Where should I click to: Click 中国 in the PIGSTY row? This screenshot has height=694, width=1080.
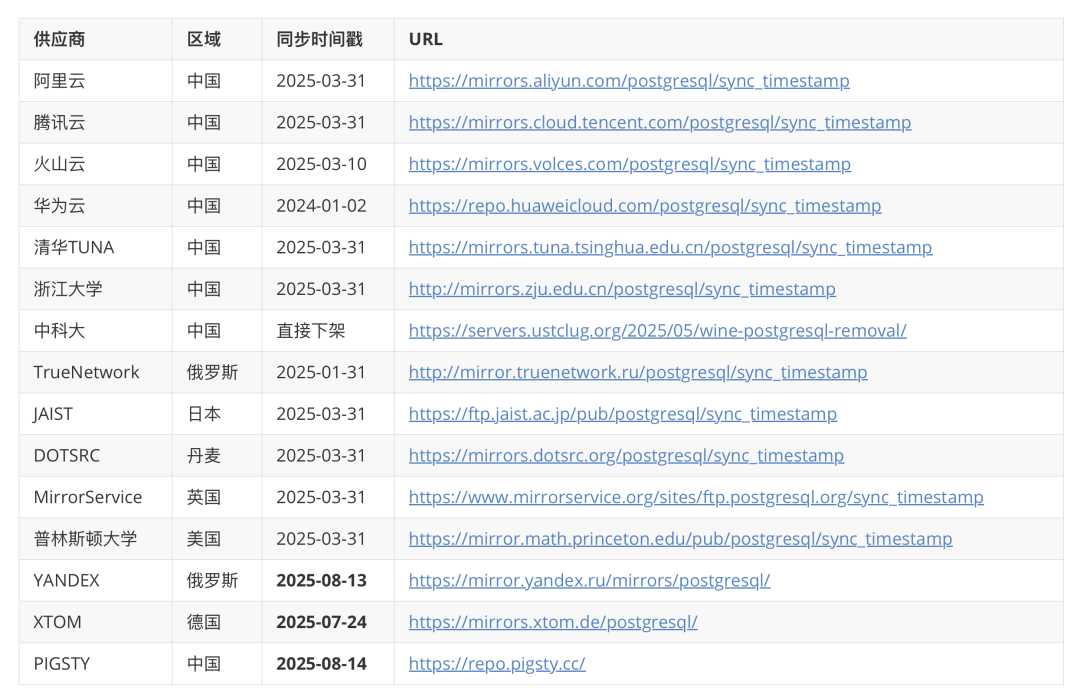point(204,664)
